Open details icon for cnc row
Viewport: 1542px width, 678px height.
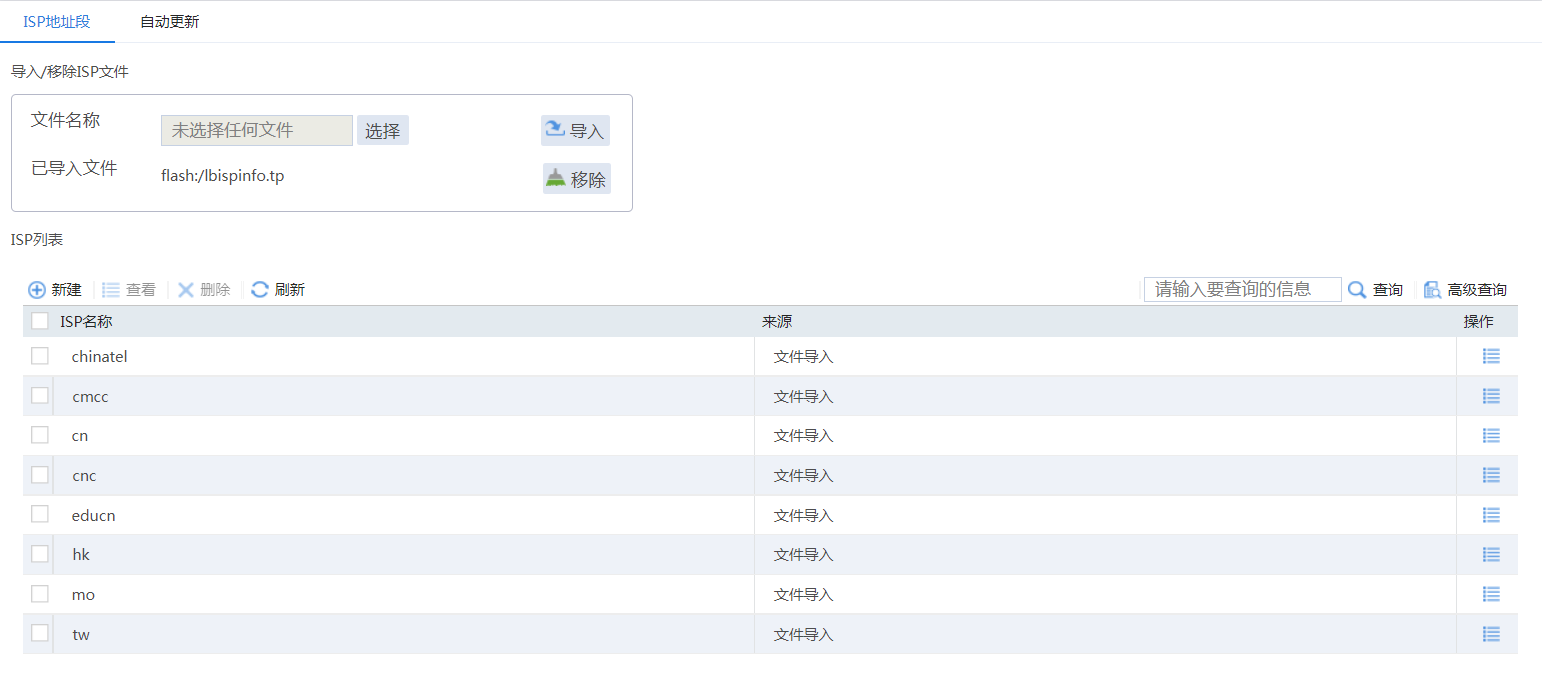[1491, 475]
